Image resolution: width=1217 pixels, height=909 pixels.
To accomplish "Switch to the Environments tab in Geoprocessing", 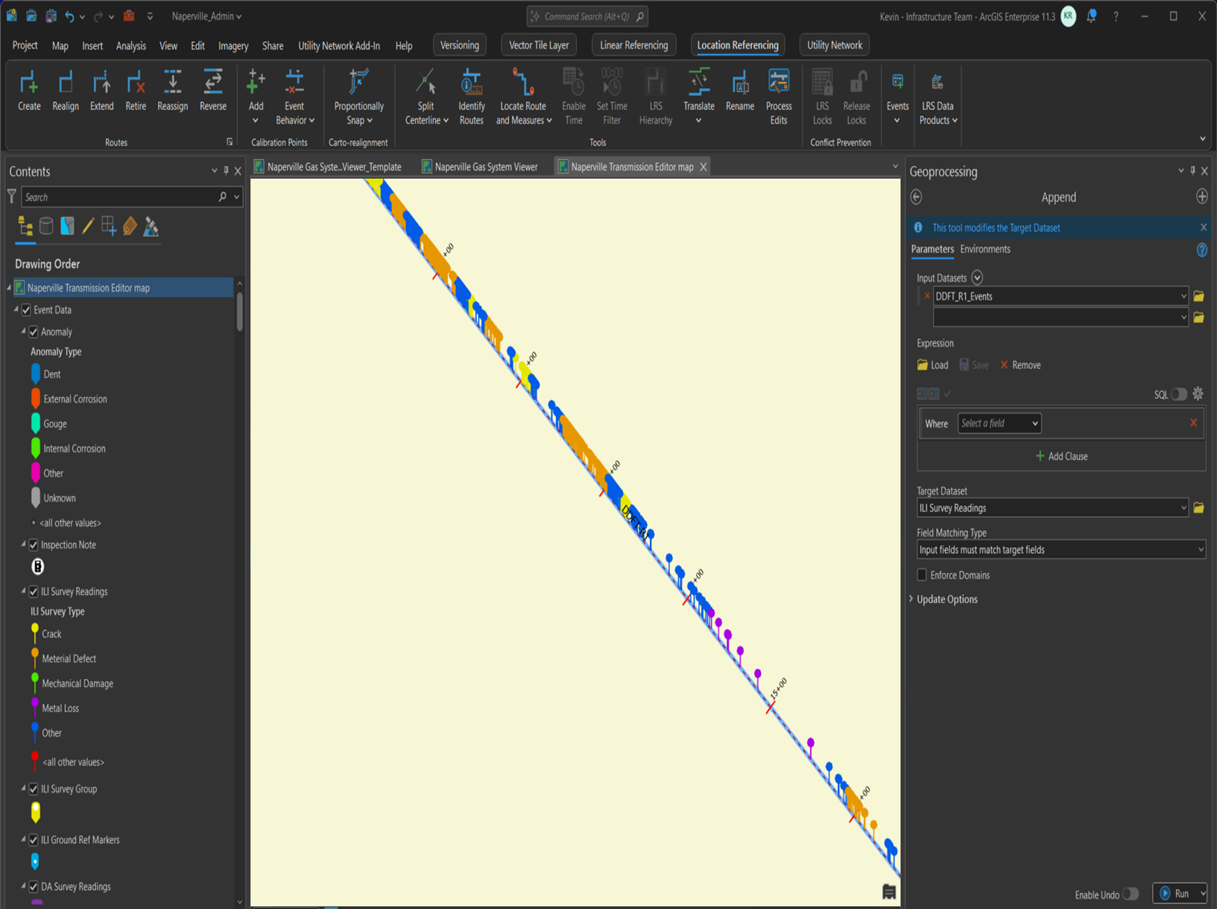I will (x=983, y=249).
